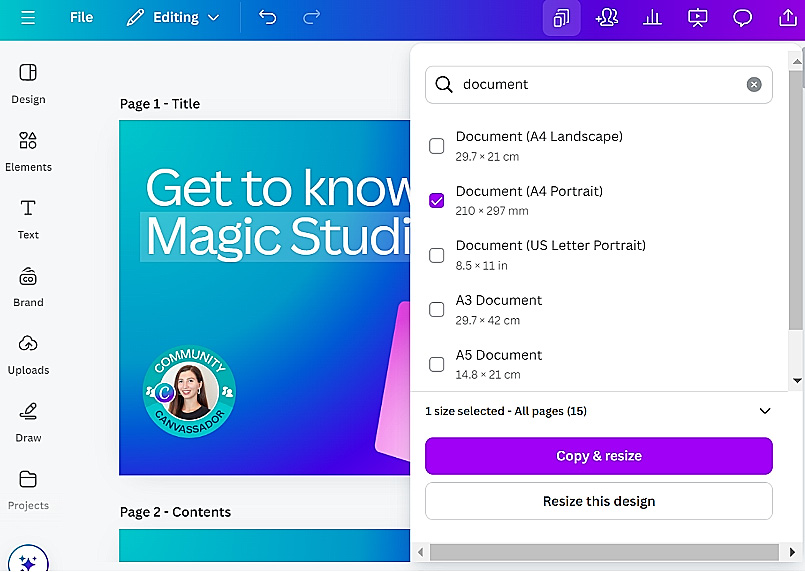Click the '1 size selected - All pages (15)' text

(506, 411)
